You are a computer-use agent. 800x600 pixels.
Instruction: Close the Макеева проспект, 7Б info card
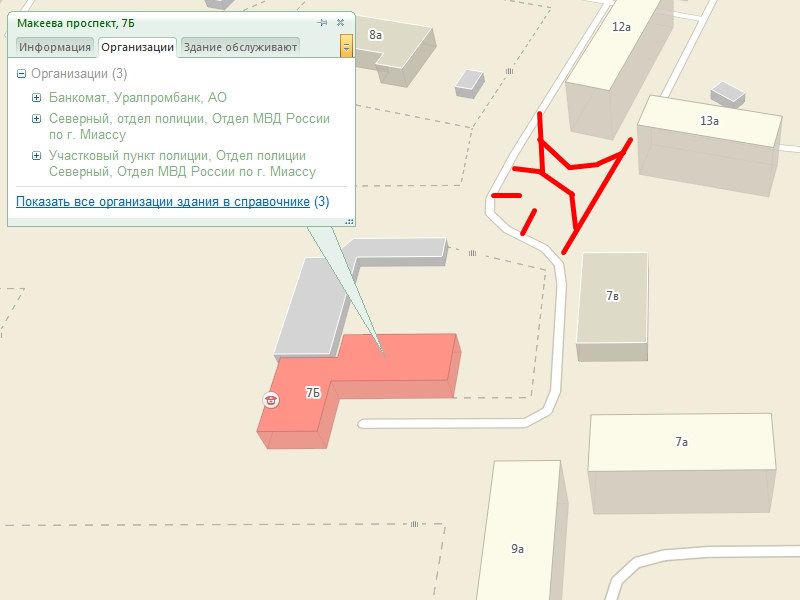point(340,22)
